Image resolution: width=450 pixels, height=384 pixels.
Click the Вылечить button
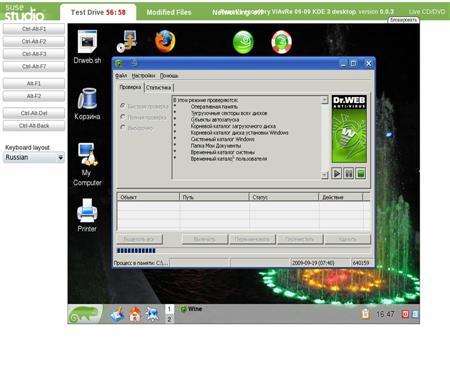pos(205,239)
